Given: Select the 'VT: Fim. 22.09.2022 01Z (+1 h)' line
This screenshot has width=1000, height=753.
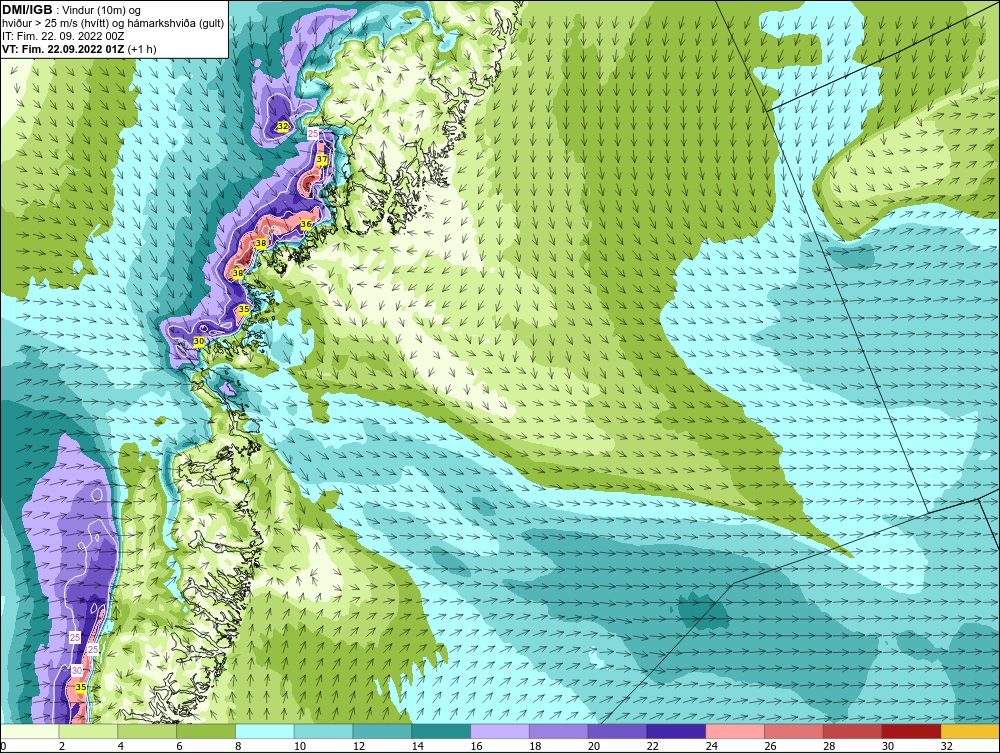Looking at the screenshot, I should (x=79, y=48).
